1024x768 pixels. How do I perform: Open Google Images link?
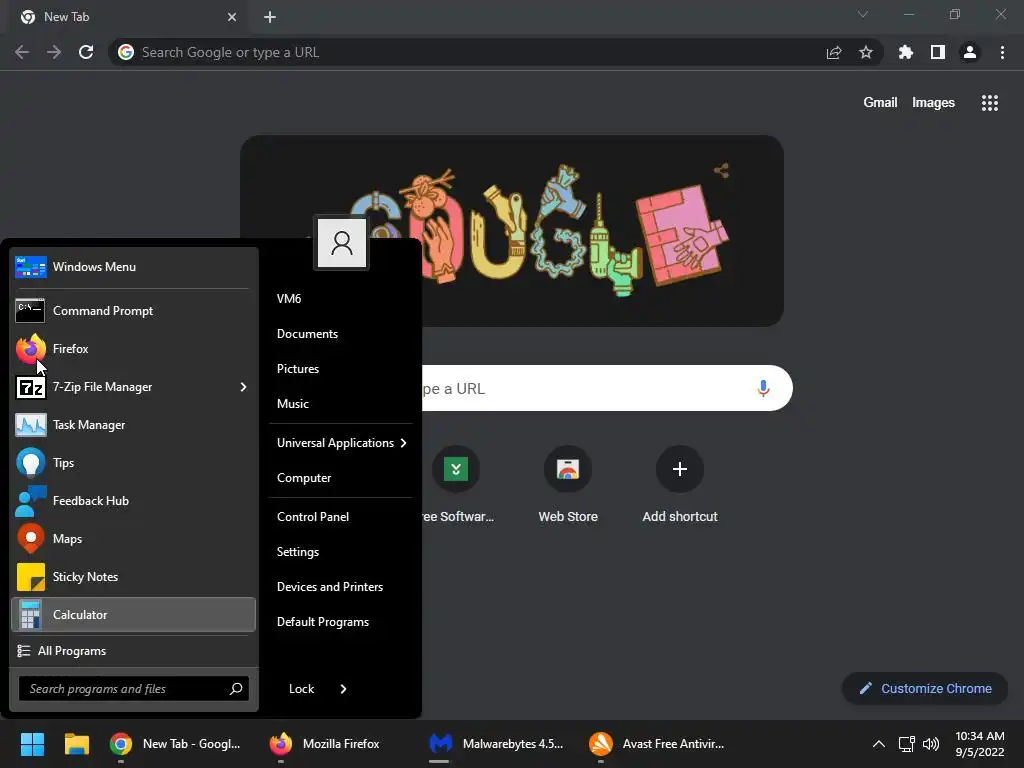point(933,103)
